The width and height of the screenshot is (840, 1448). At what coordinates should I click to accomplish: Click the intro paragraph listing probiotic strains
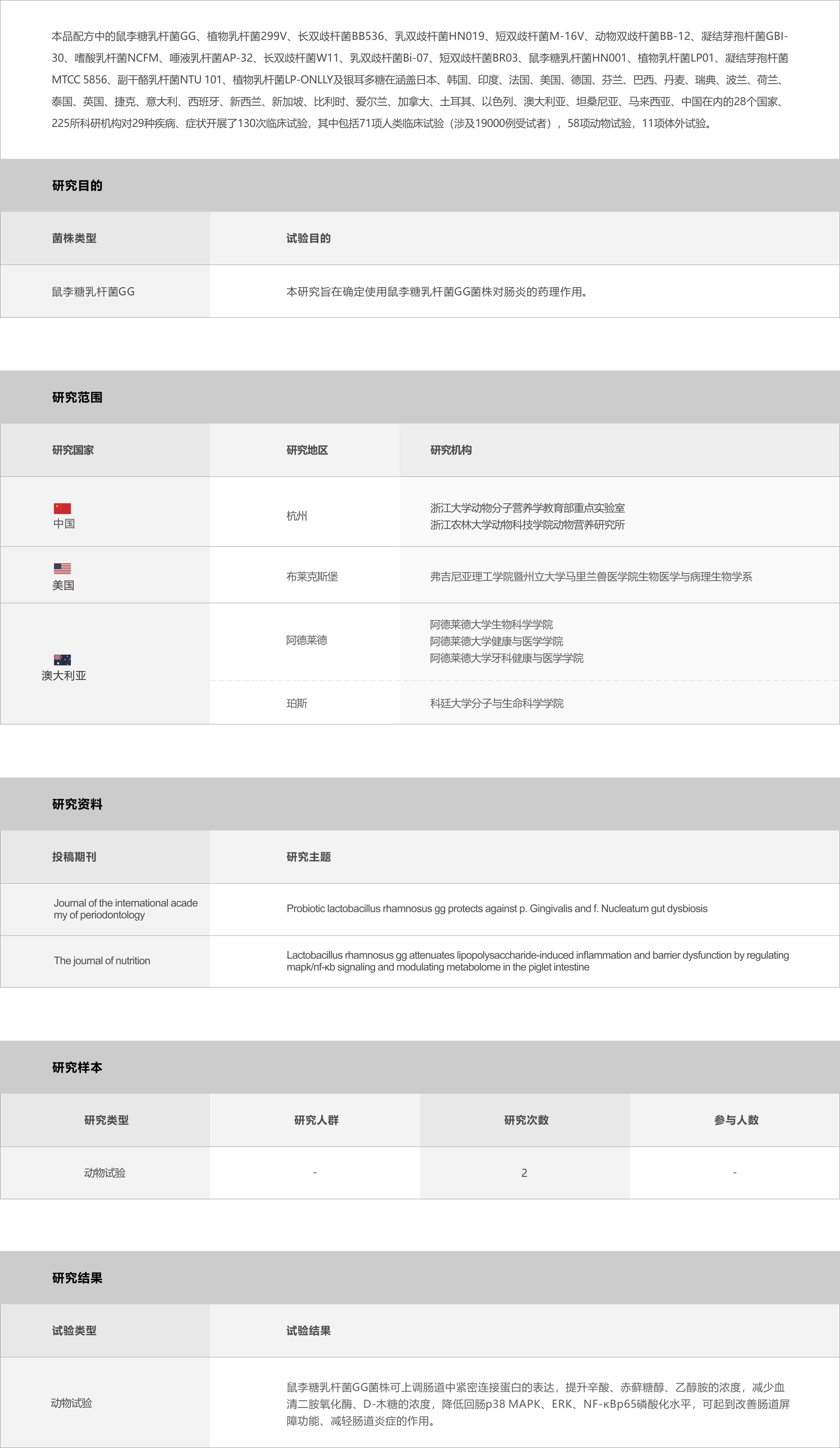(420, 80)
